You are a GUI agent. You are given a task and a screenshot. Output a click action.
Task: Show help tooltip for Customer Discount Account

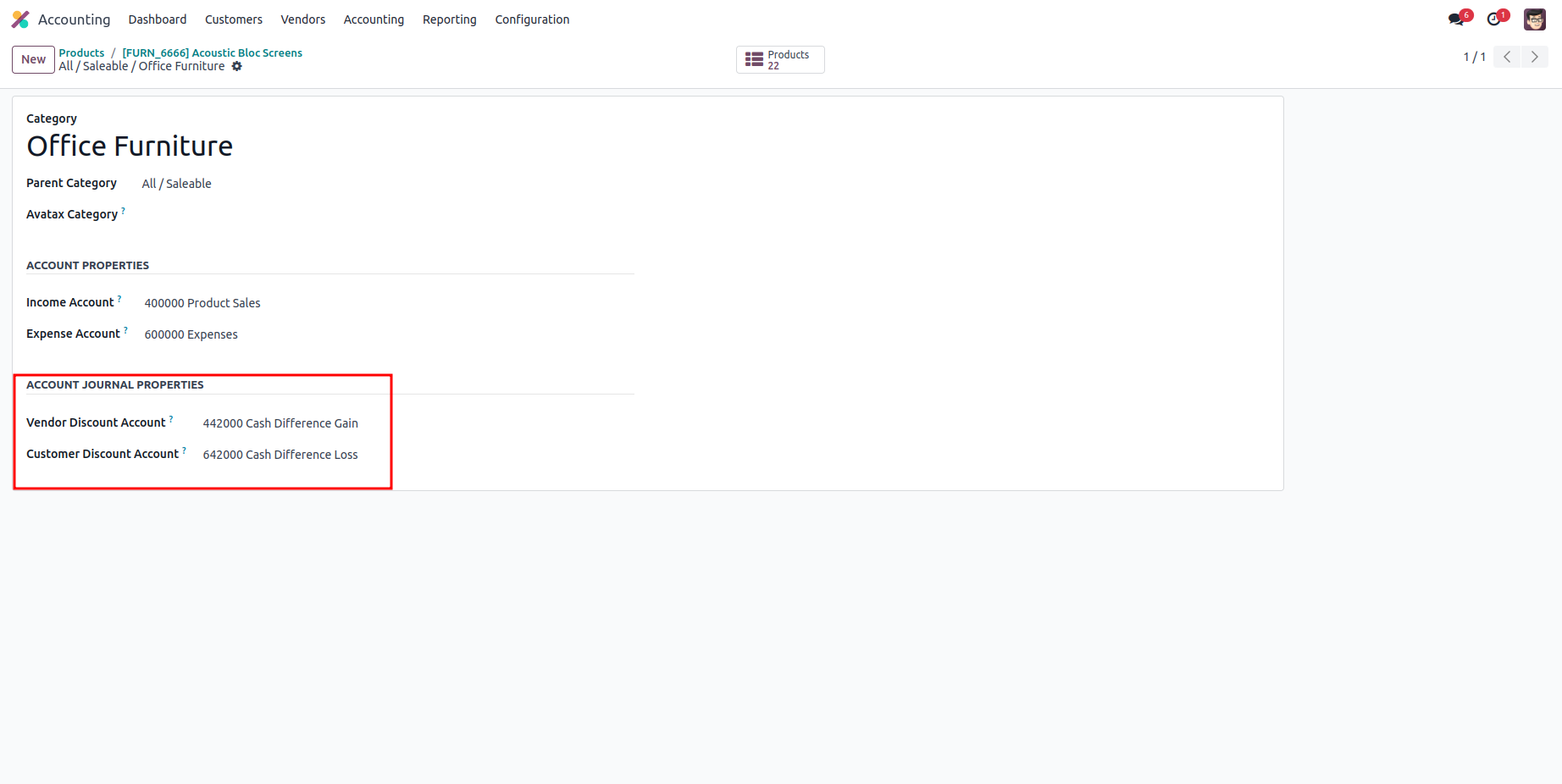(184, 450)
